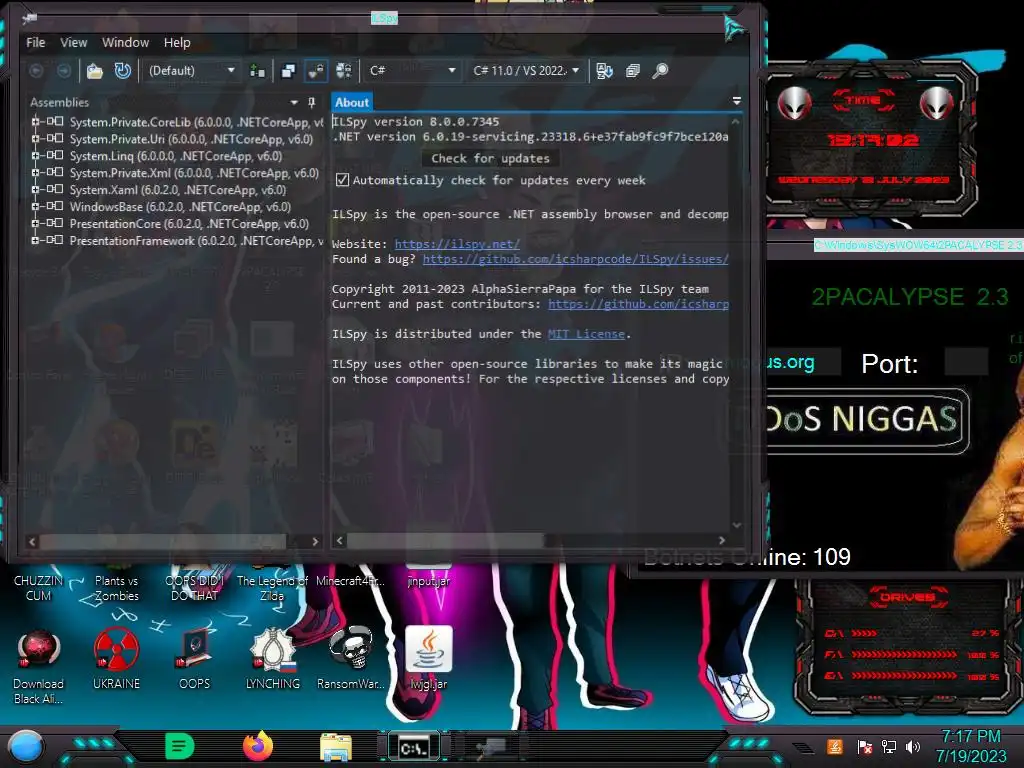Screen dimensions: 1024x768
Task: Switch to the command prompt taskbar button
Action: [x=414, y=747]
